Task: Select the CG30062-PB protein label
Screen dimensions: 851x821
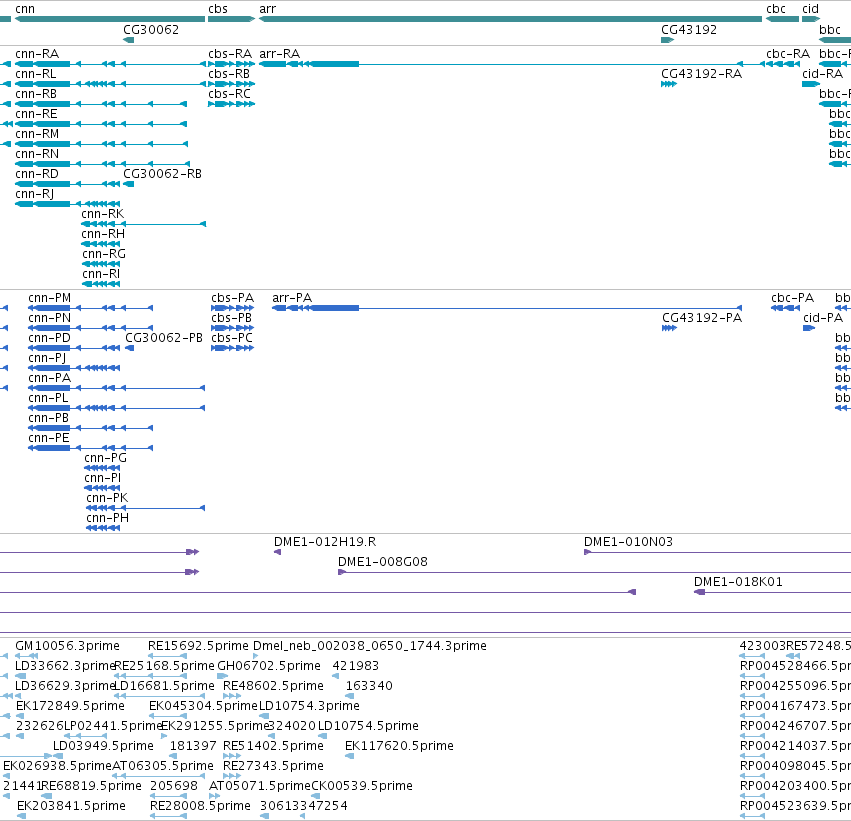Action: point(164,338)
